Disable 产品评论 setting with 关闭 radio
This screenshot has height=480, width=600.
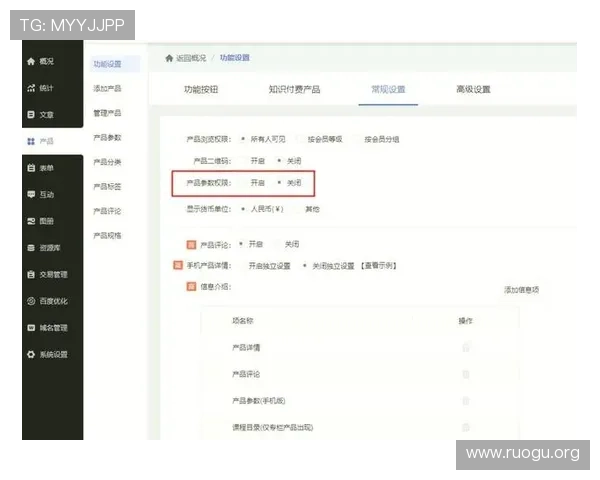coord(277,244)
